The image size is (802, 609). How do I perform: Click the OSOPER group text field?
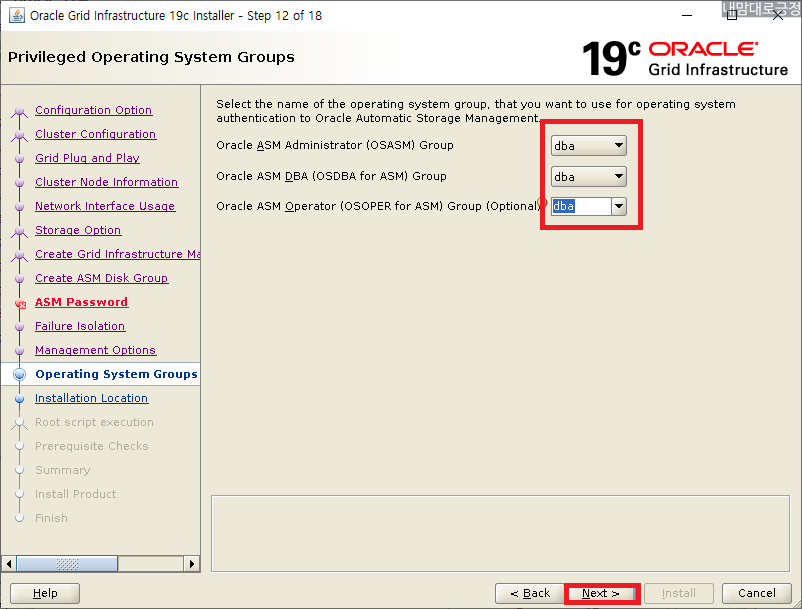[581, 206]
